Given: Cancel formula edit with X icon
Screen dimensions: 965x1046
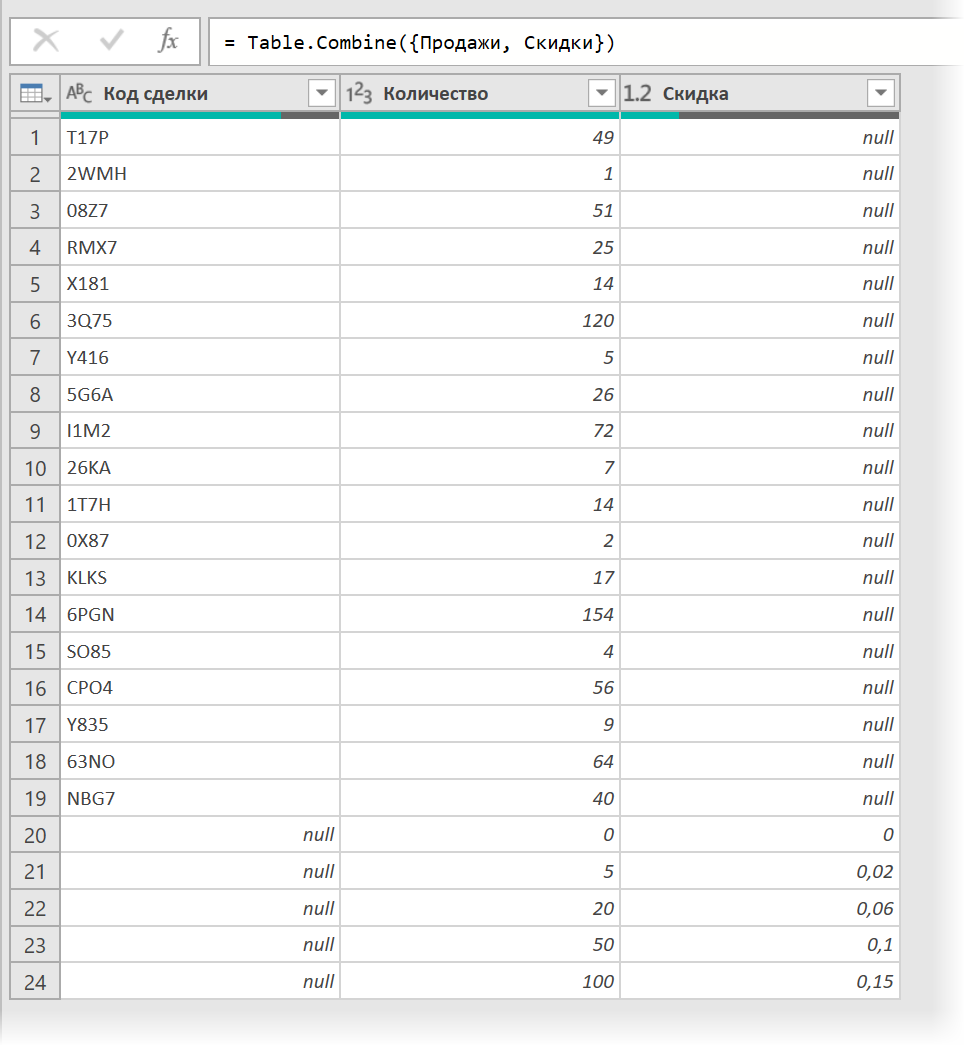Looking at the screenshot, I should coord(46,41).
